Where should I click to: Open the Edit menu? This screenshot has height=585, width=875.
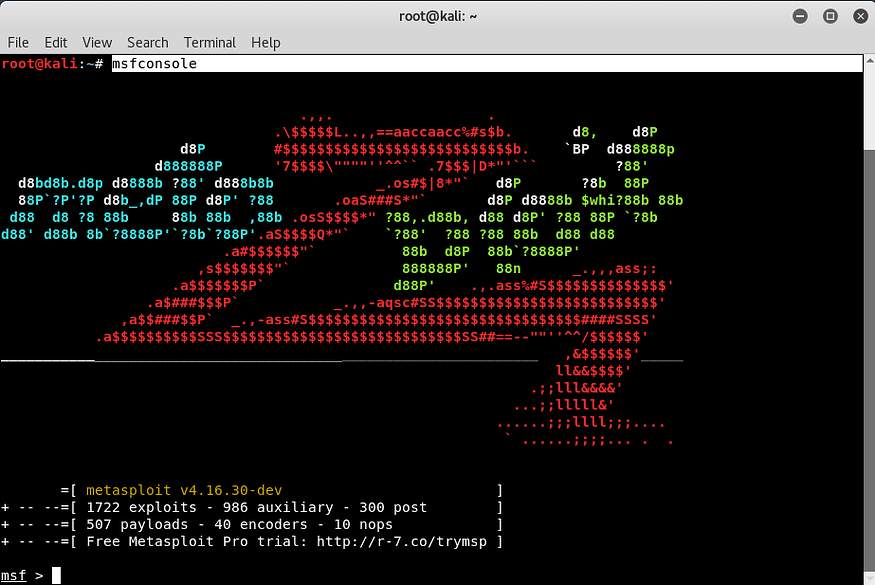56,42
